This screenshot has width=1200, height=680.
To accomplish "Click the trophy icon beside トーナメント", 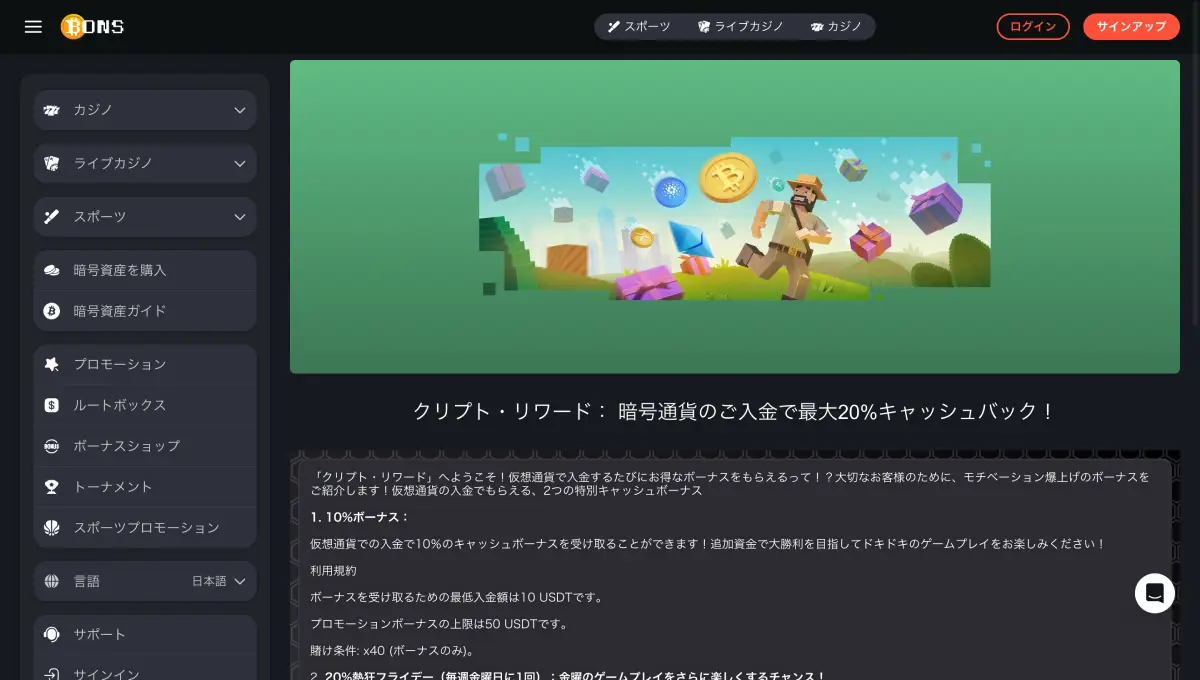I will click(52, 487).
